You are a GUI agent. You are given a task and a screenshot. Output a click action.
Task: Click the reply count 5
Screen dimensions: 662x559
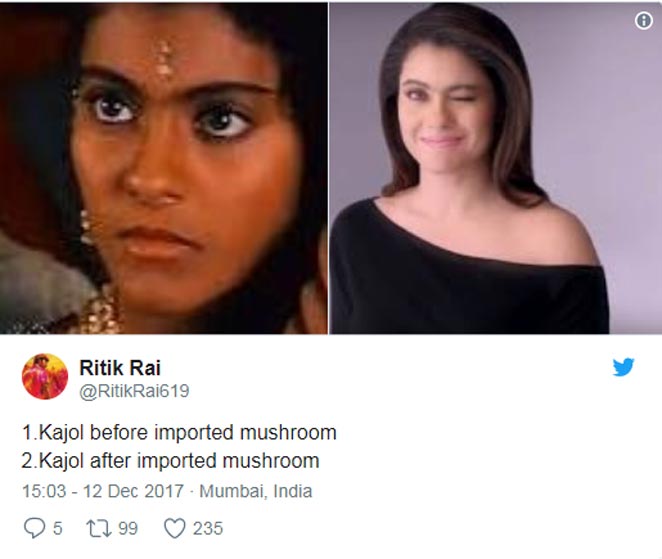(x=58, y=529)
